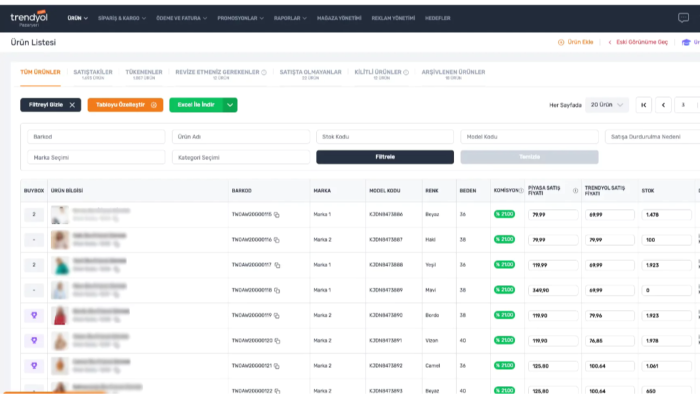Copy barcode TWOAW20000117
The height and width of the screenshot is (394, 700).
click(277, 265)
